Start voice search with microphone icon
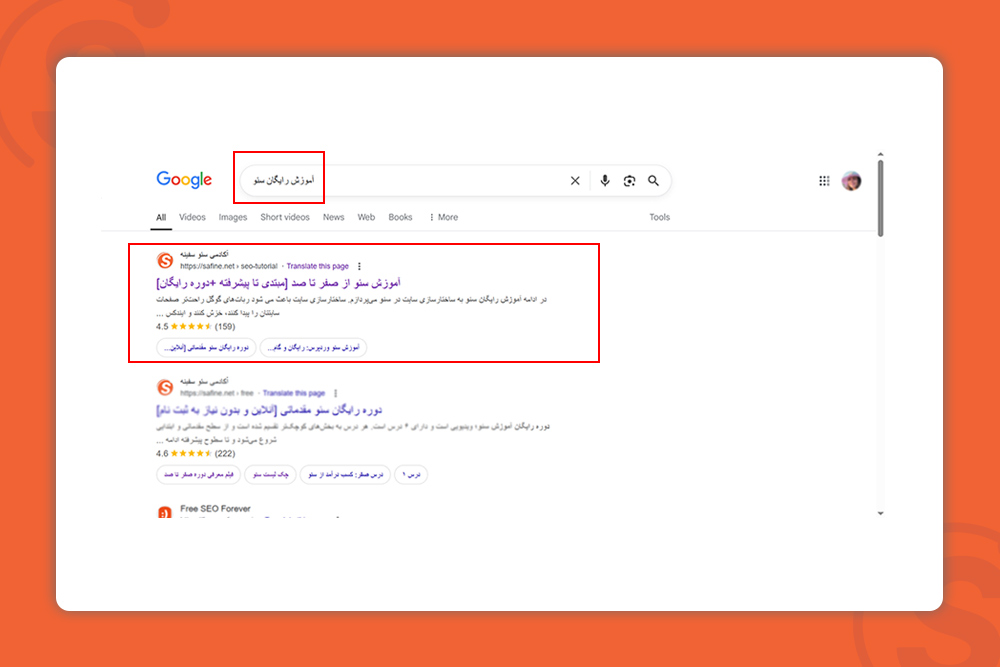This screenshot has width=1000, height=667. click(x=605, y=181)
